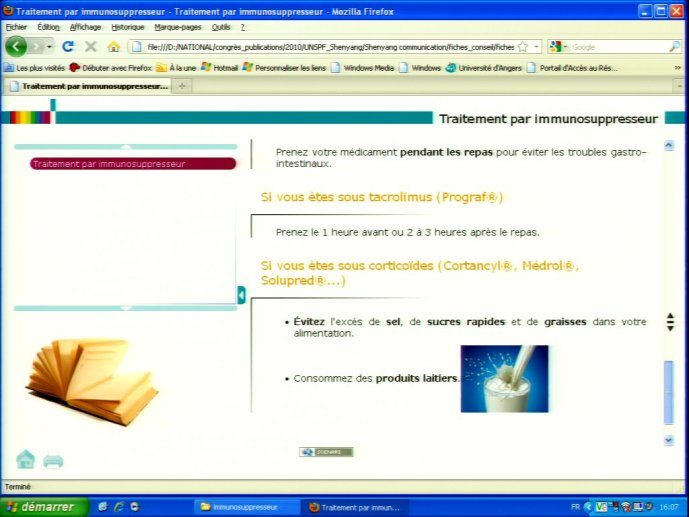Click the Terminé status bar text
689x517 pixels.
click(18, 487)
